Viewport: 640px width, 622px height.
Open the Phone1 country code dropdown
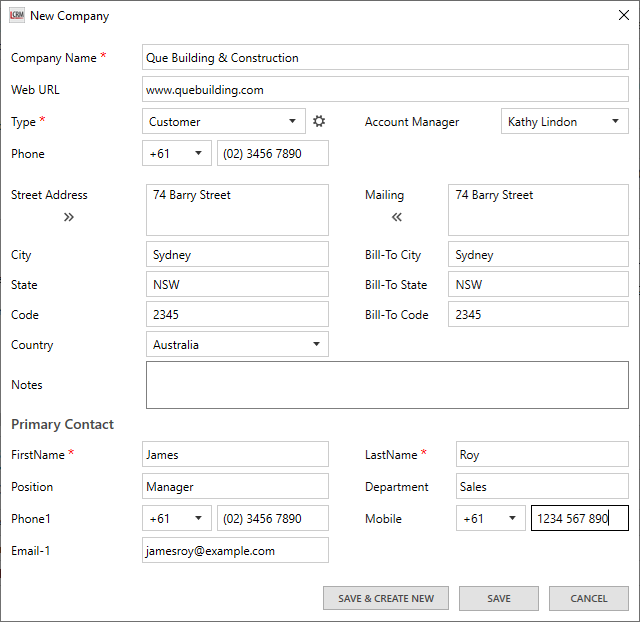(177, 519)
